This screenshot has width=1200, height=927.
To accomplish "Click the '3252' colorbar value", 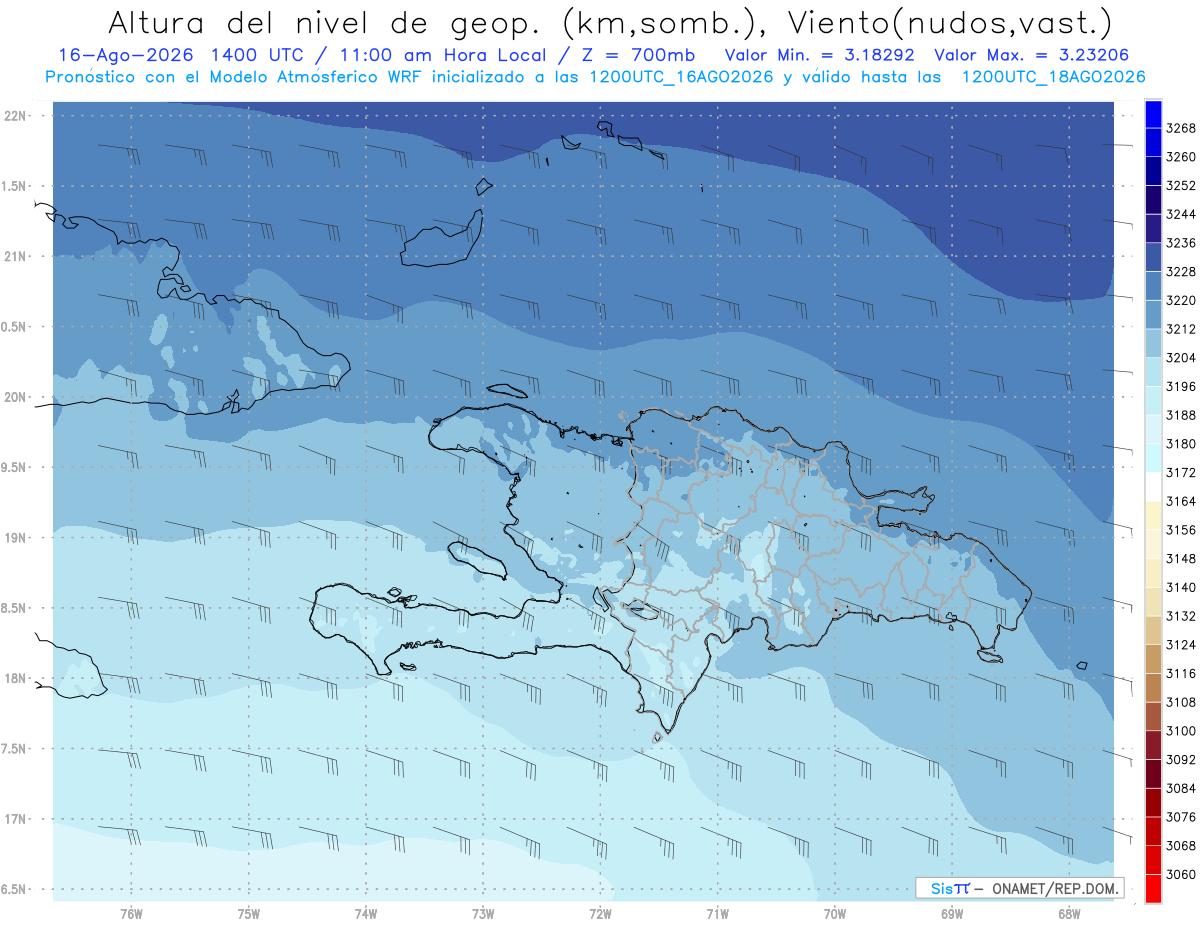I will [1181, 186].
